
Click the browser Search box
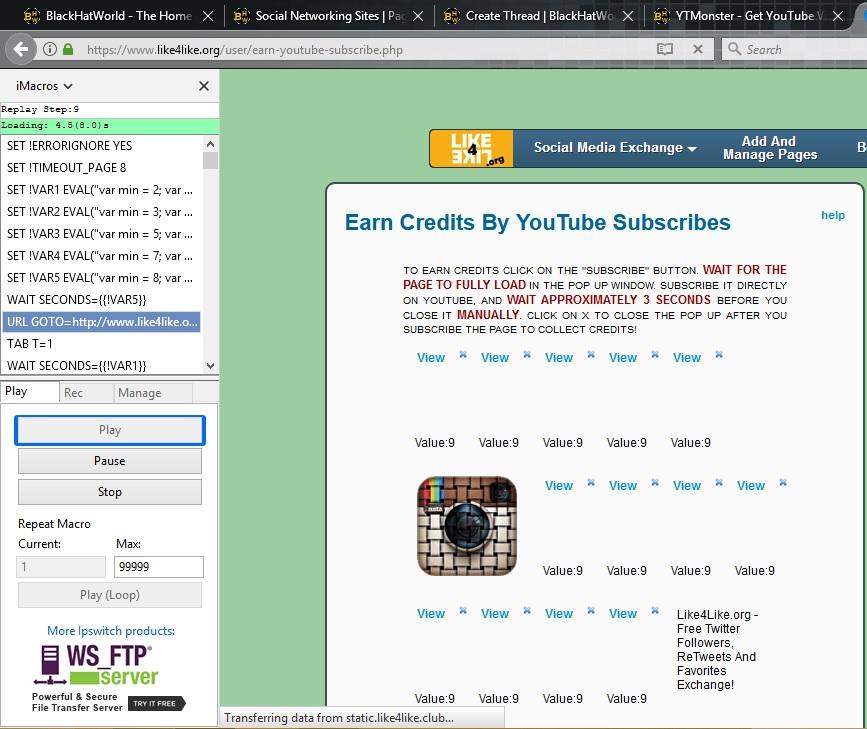pos(796,49)
